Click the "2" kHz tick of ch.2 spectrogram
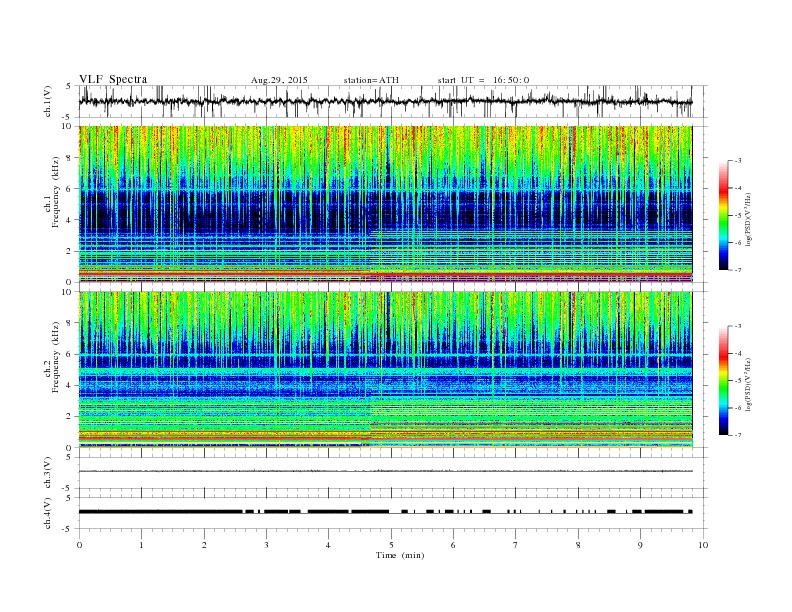Screen dimensions: 792x612 click(69, 417)
